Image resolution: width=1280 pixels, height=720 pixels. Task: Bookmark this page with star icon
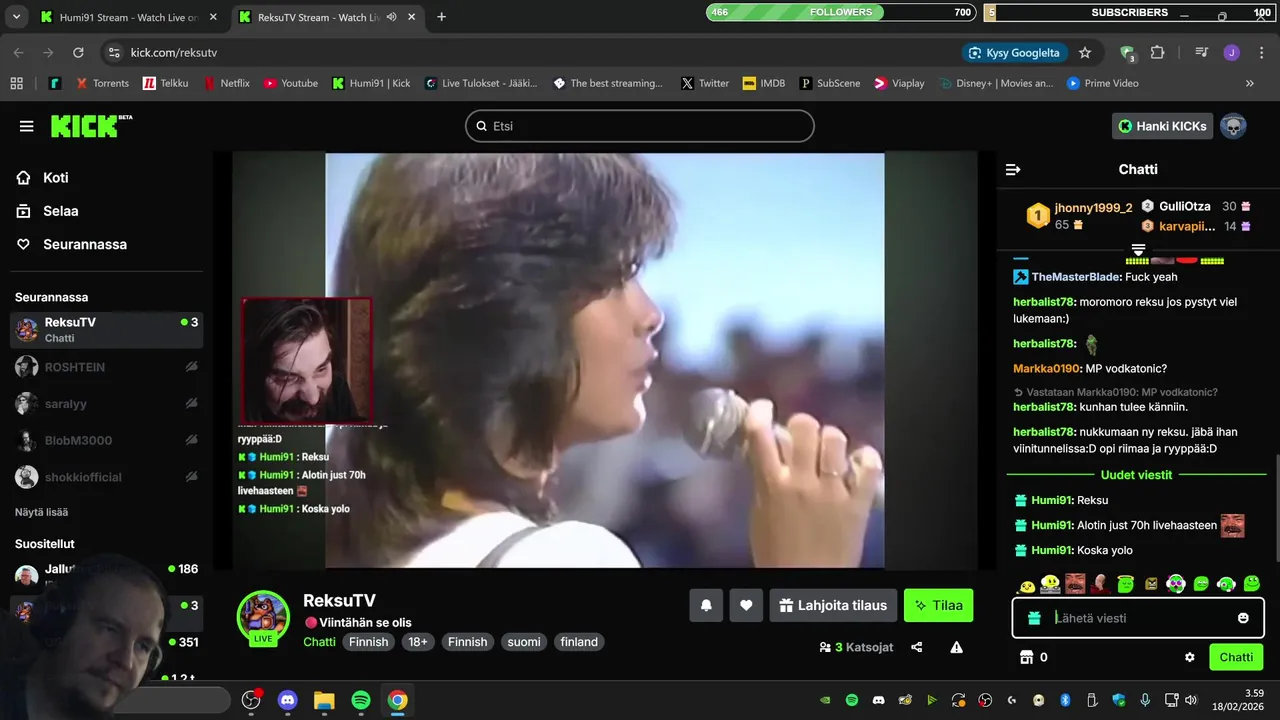point(1085,52)
